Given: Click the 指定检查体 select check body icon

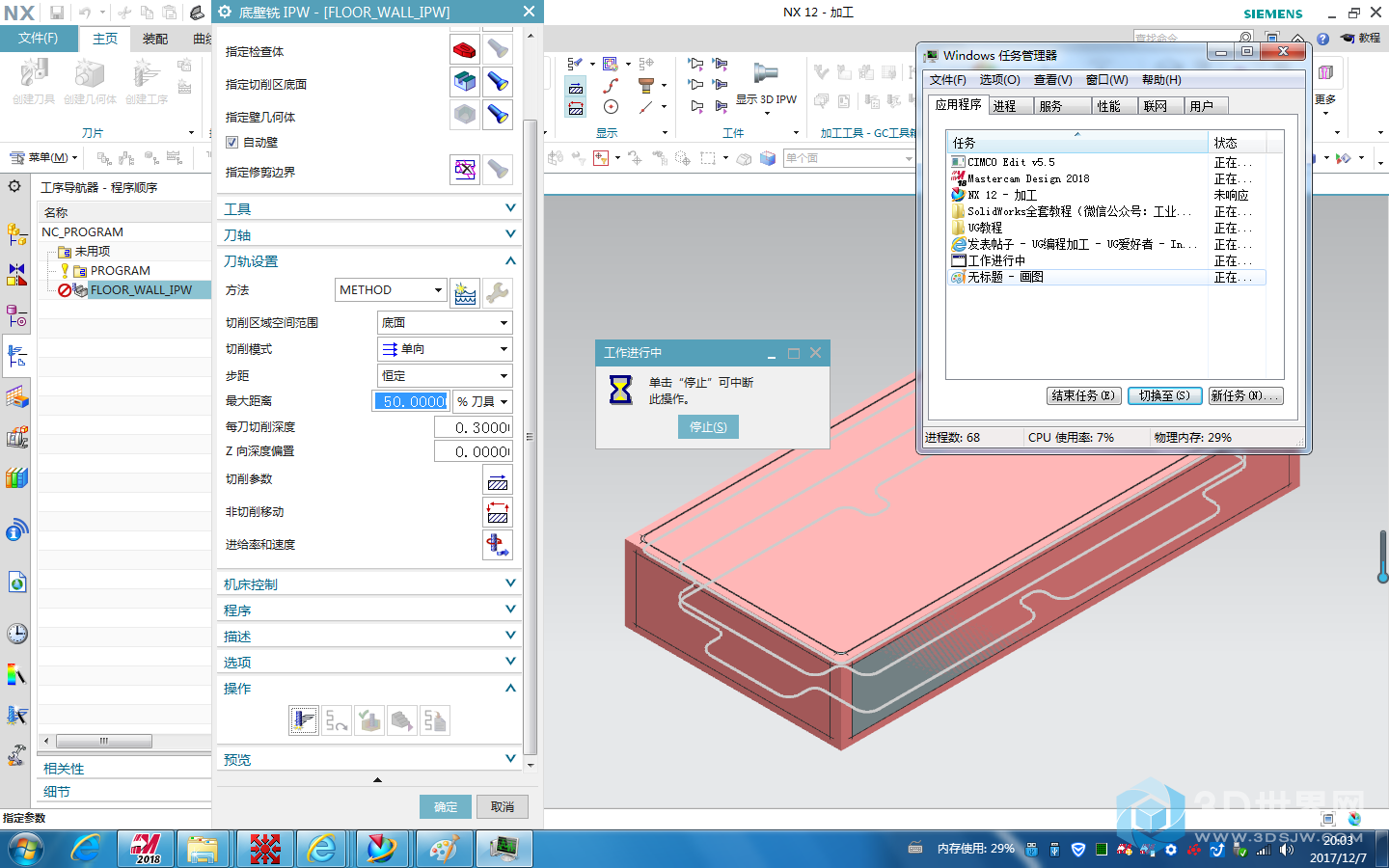Looking at the screenshot, I should pyautogui.click(x=465, y=49).
